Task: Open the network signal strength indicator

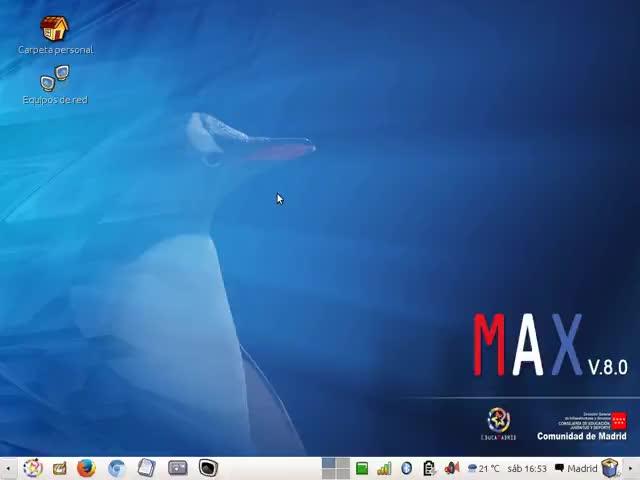Action: [384, 469]
